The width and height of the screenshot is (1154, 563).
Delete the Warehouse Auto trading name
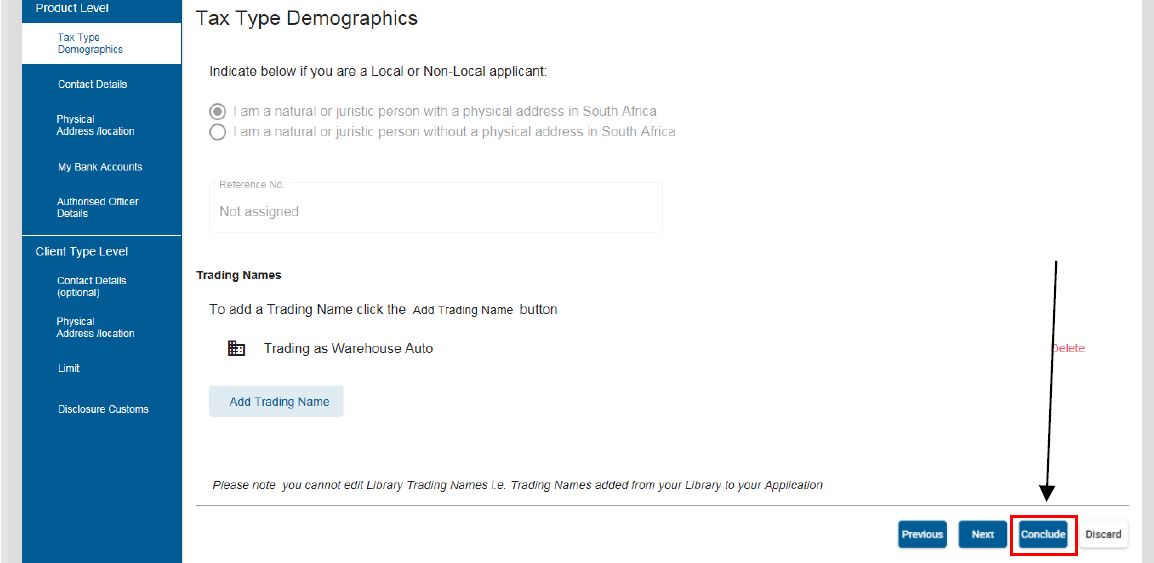pyautogui.click(x=1069, y=348)
